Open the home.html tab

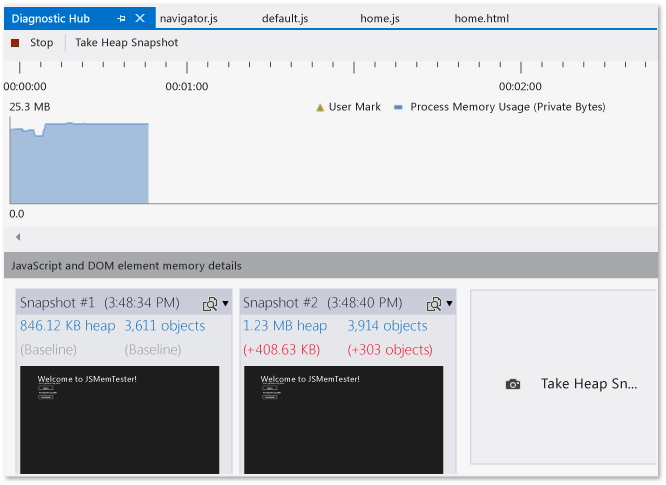pos(482,19)
